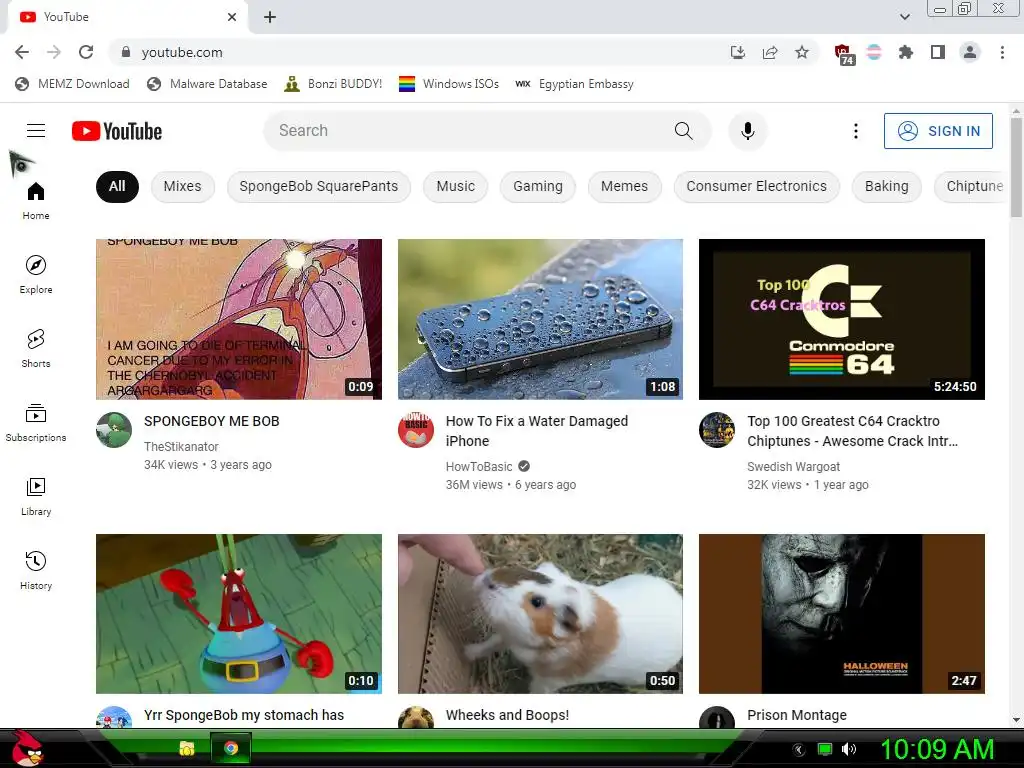Viewport: 1024px width, 768px height.
Task: Go back in browser history
Action: [x=22, y=52]
